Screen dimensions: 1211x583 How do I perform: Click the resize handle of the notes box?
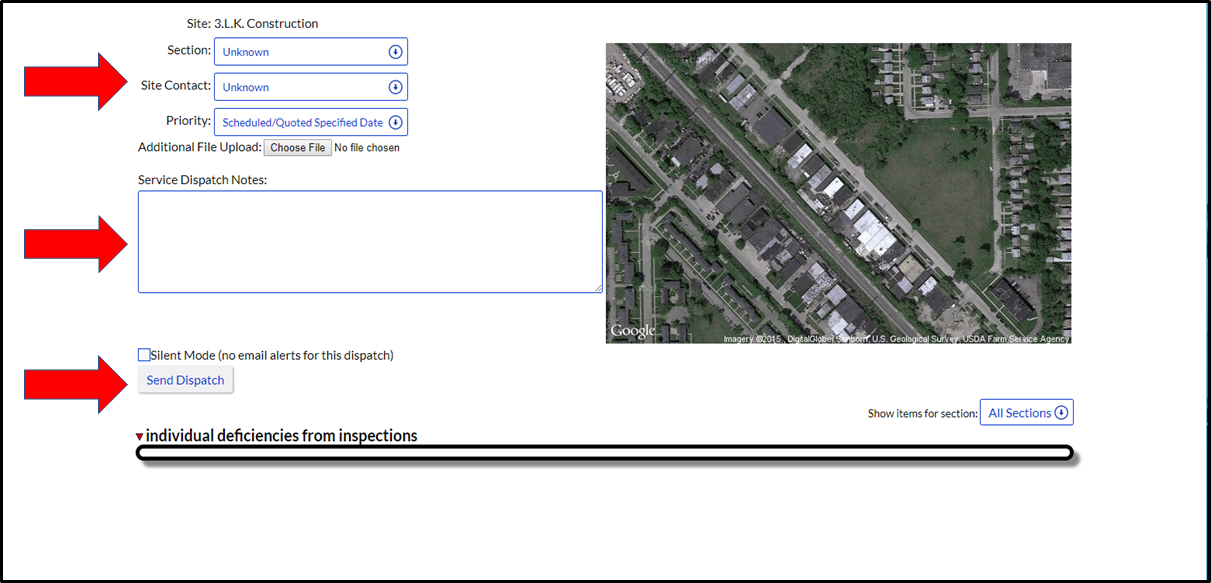(x=598, y=288)
